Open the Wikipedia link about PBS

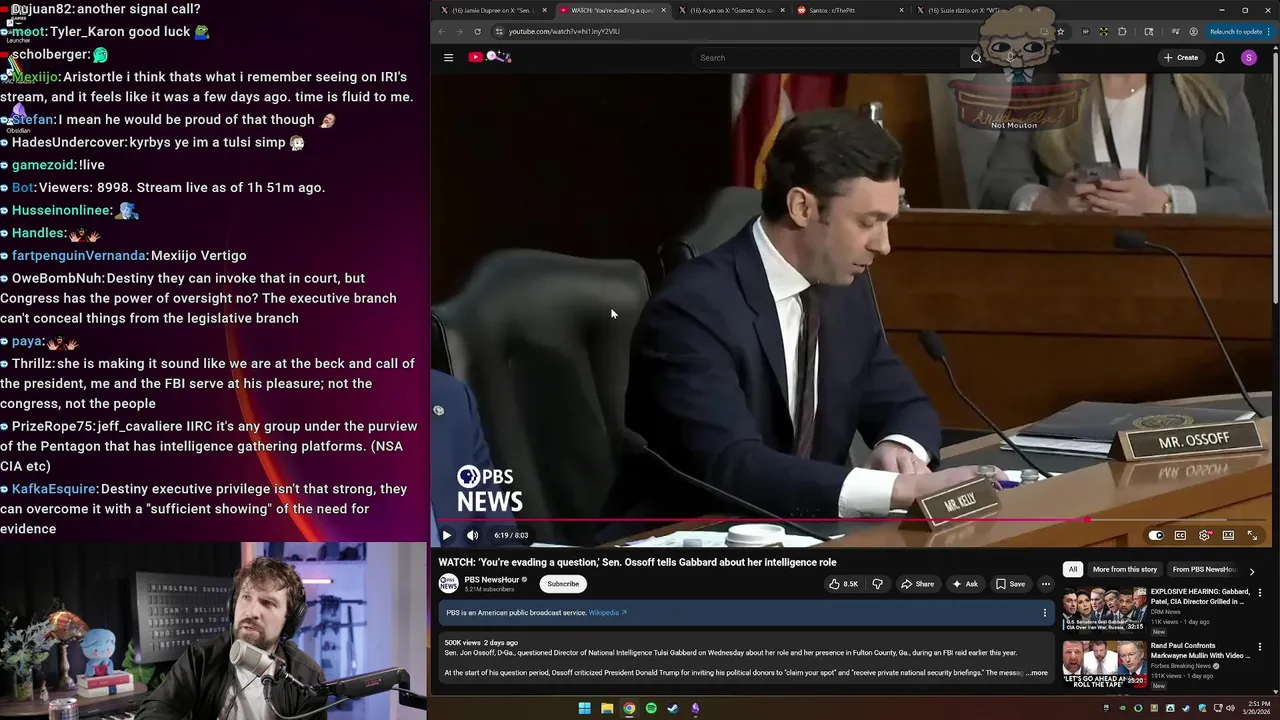607,613
